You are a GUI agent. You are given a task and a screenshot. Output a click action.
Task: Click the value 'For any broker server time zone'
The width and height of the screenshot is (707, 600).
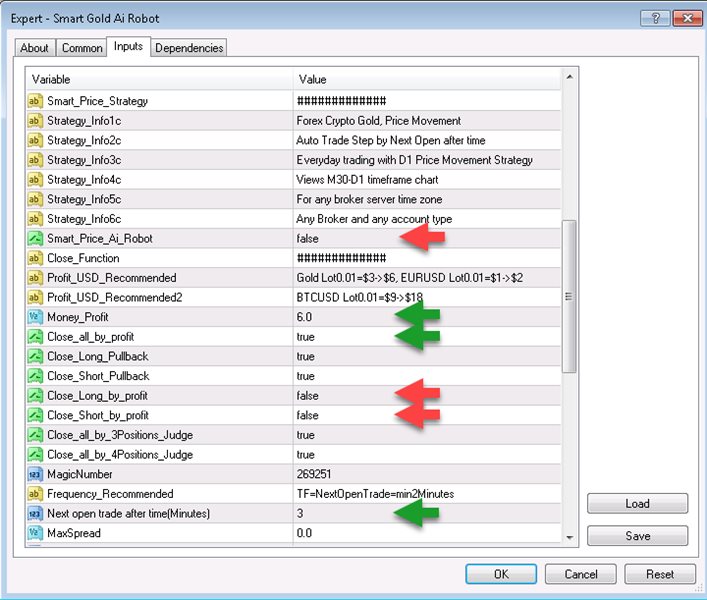click(x=369, y=199)
